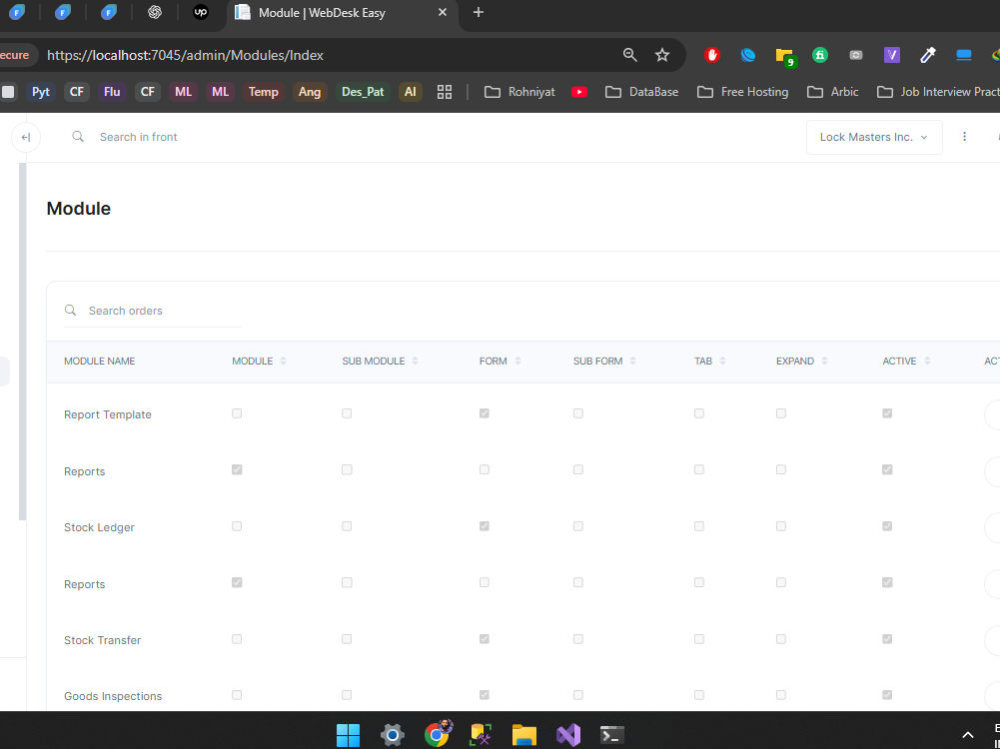Open Chrome from the taskbar
The image size is (1000, 749).
[x=438, y=734]
